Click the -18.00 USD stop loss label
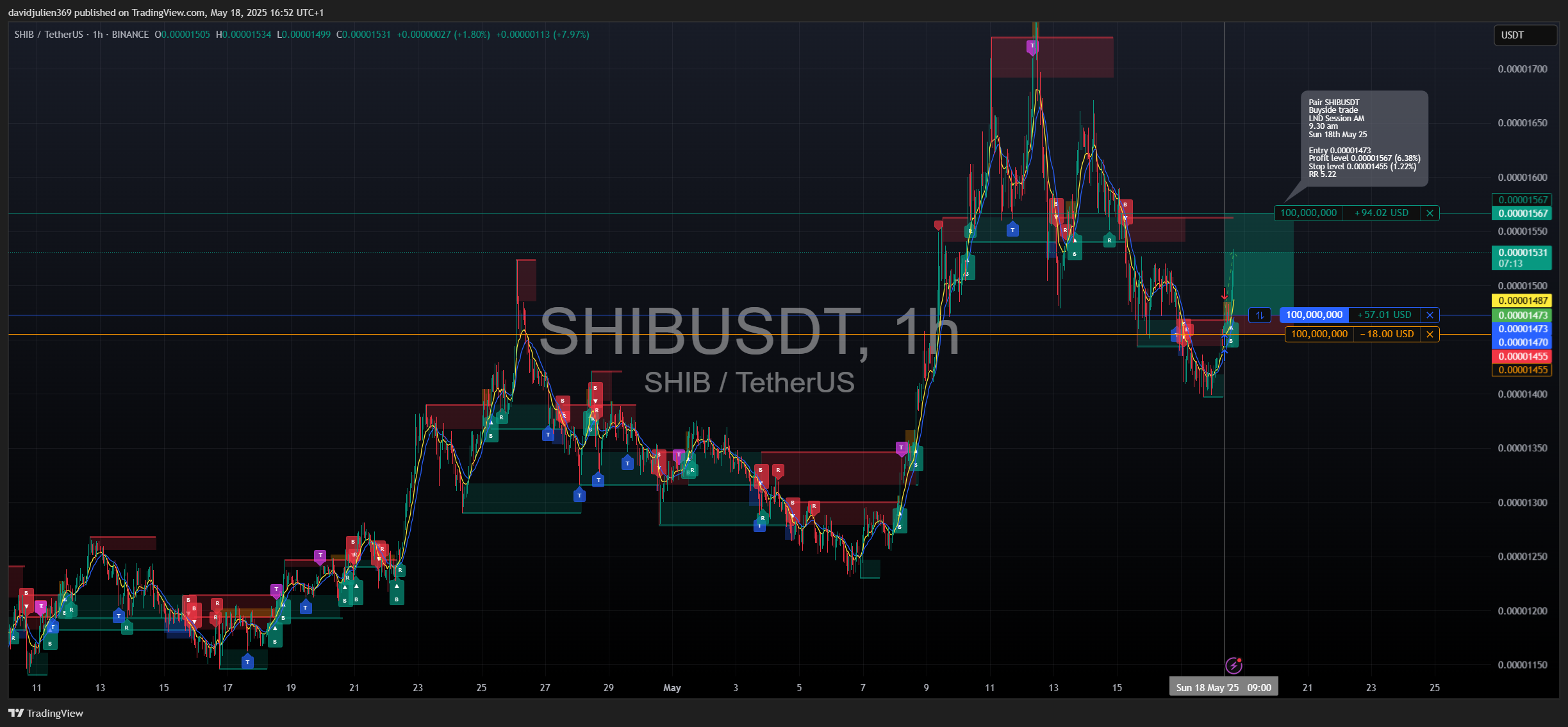 [x=1387, y=335]
